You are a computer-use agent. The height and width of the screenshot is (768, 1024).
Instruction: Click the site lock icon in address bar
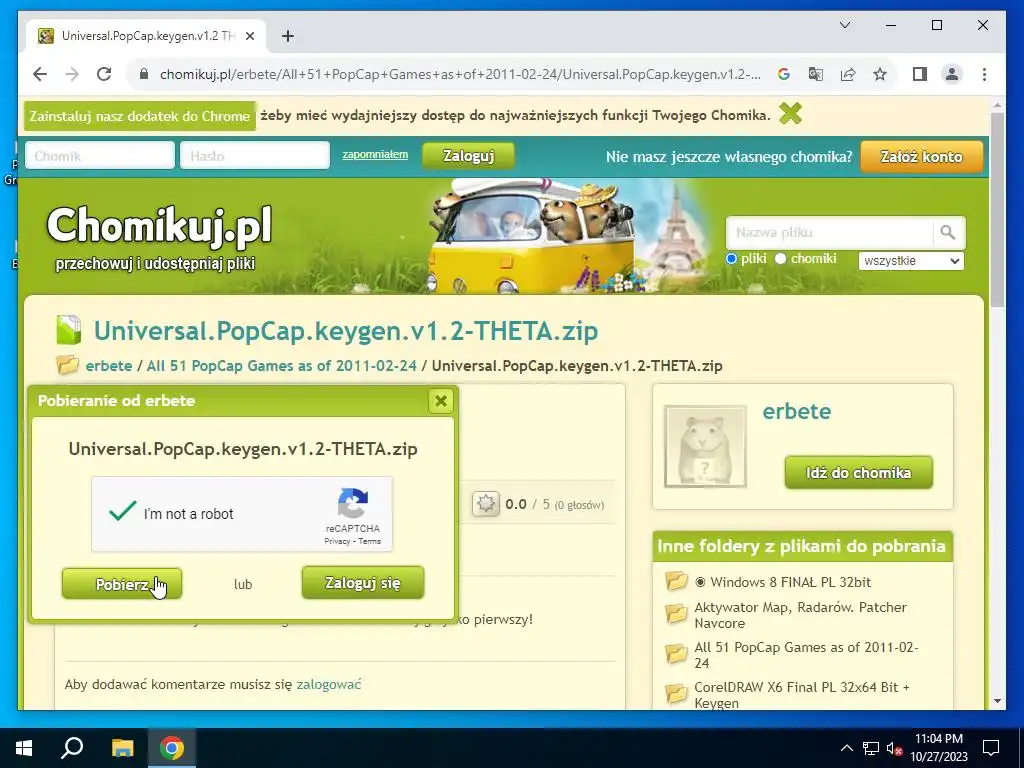point(144,74)
